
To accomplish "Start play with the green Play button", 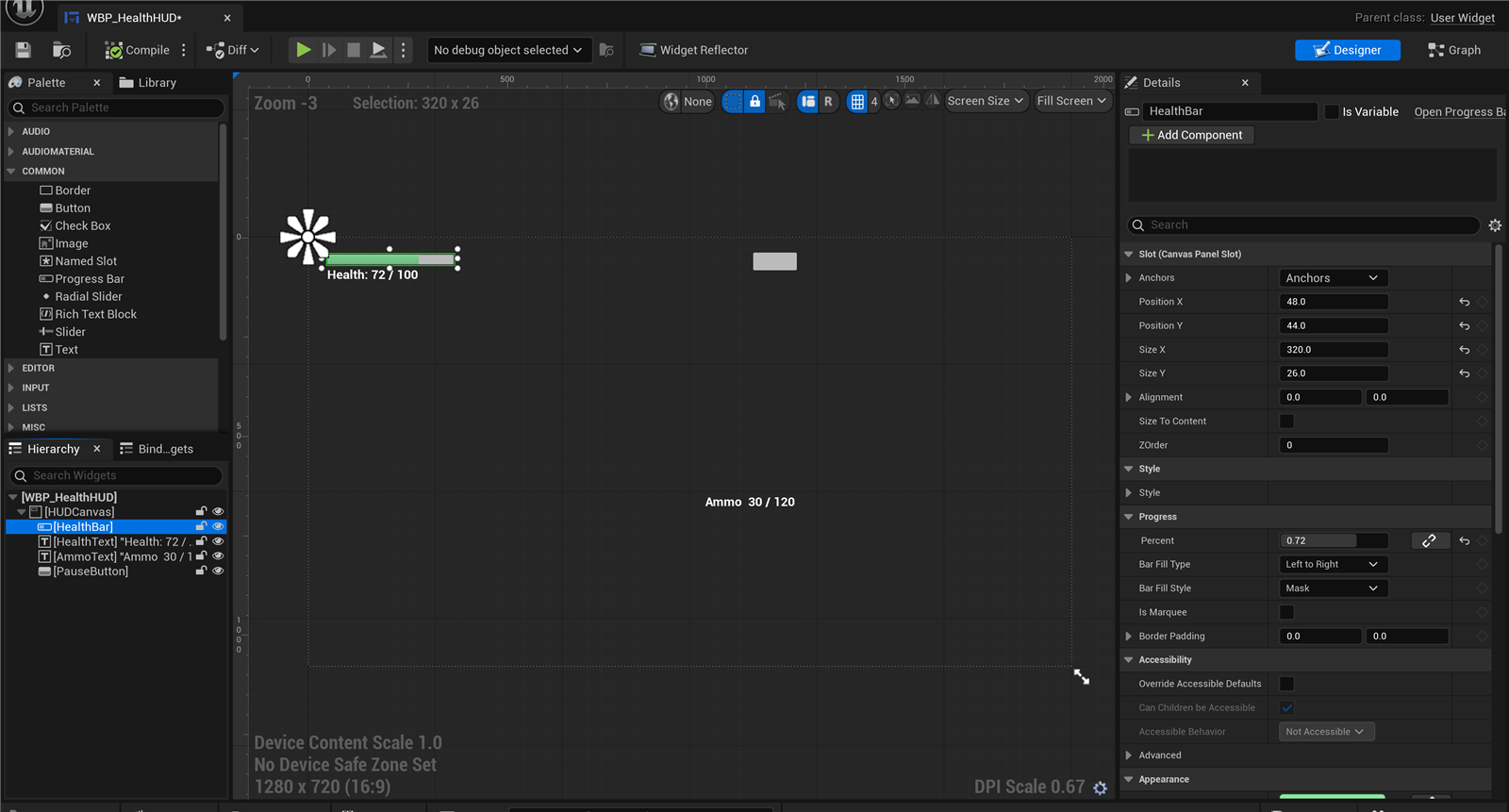I will point(304,50).
